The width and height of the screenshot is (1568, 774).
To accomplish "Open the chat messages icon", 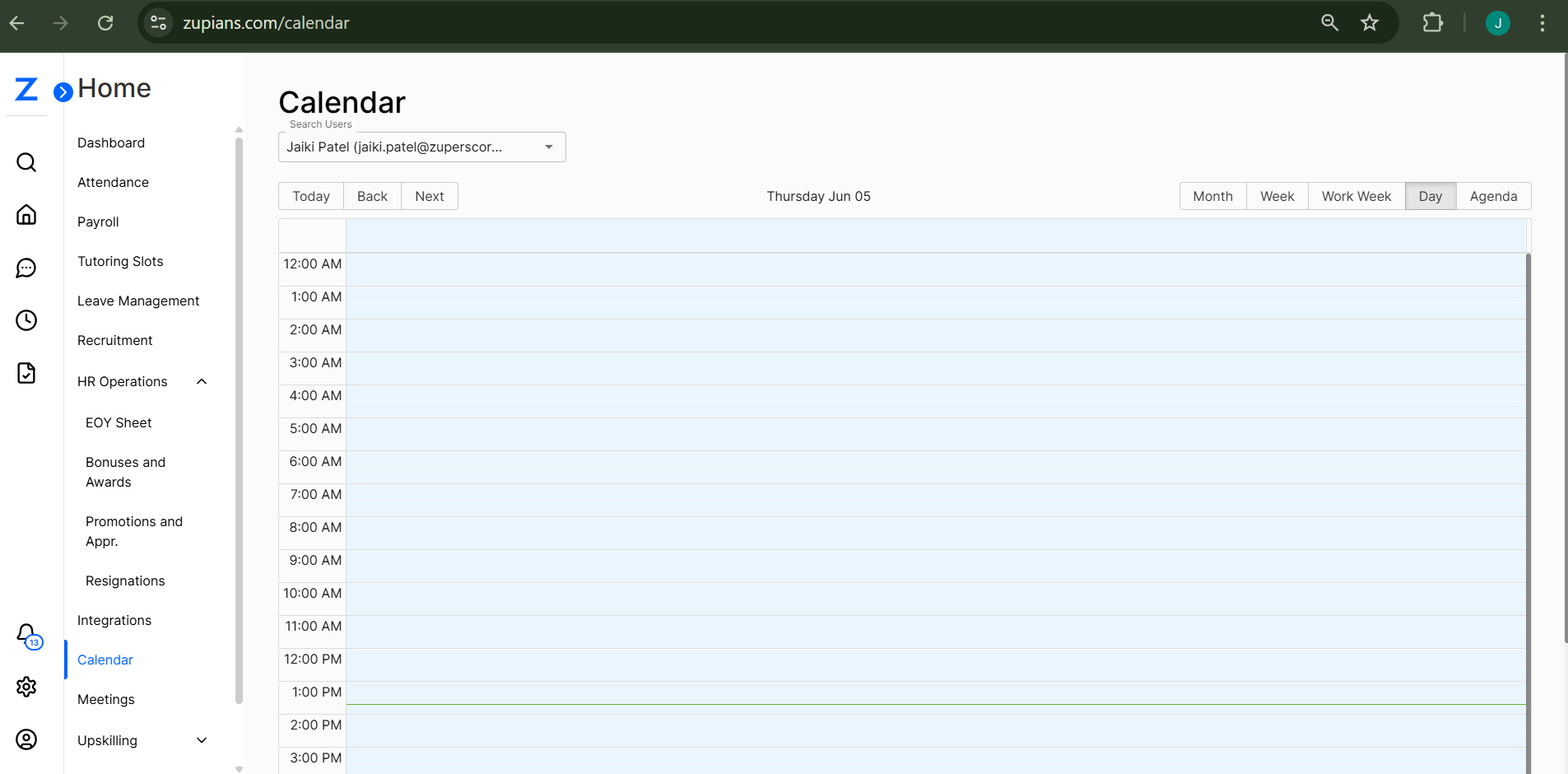I will [26, 268].
